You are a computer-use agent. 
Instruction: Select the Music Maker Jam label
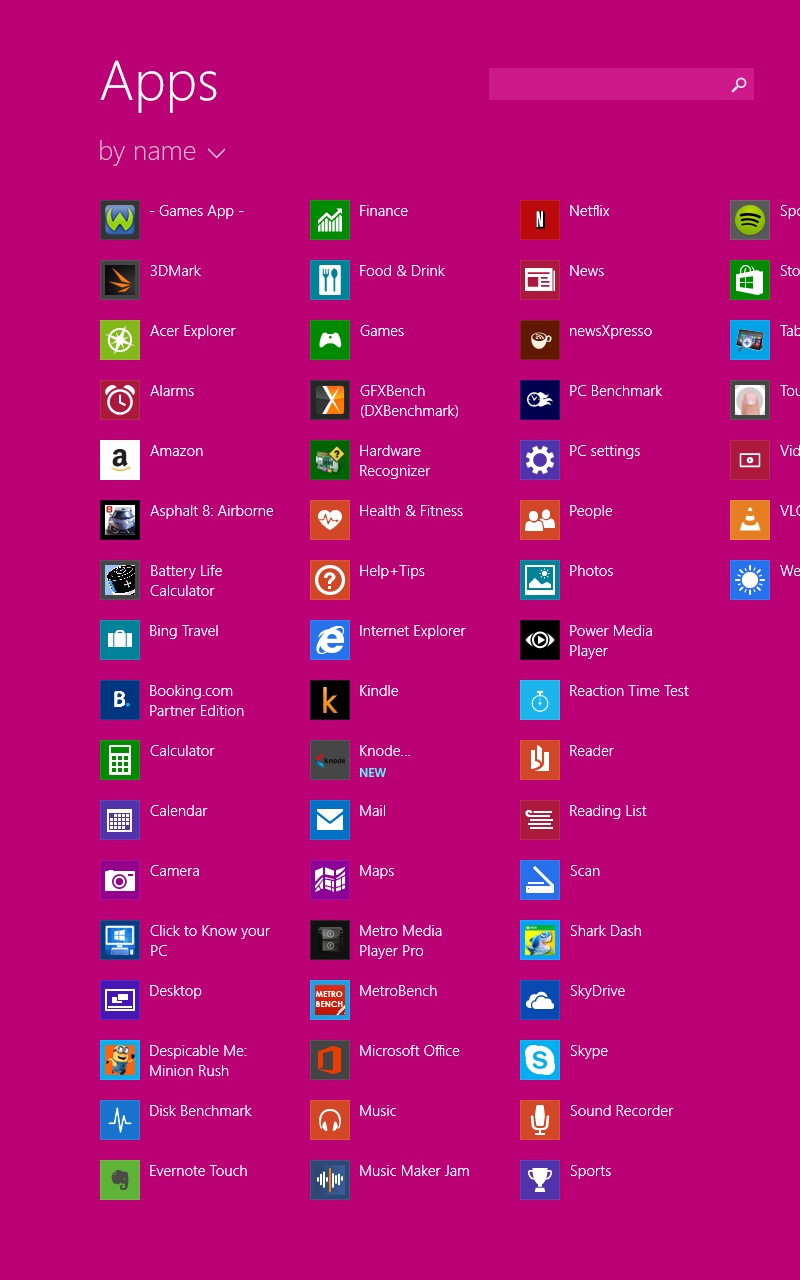(414, 1171)
